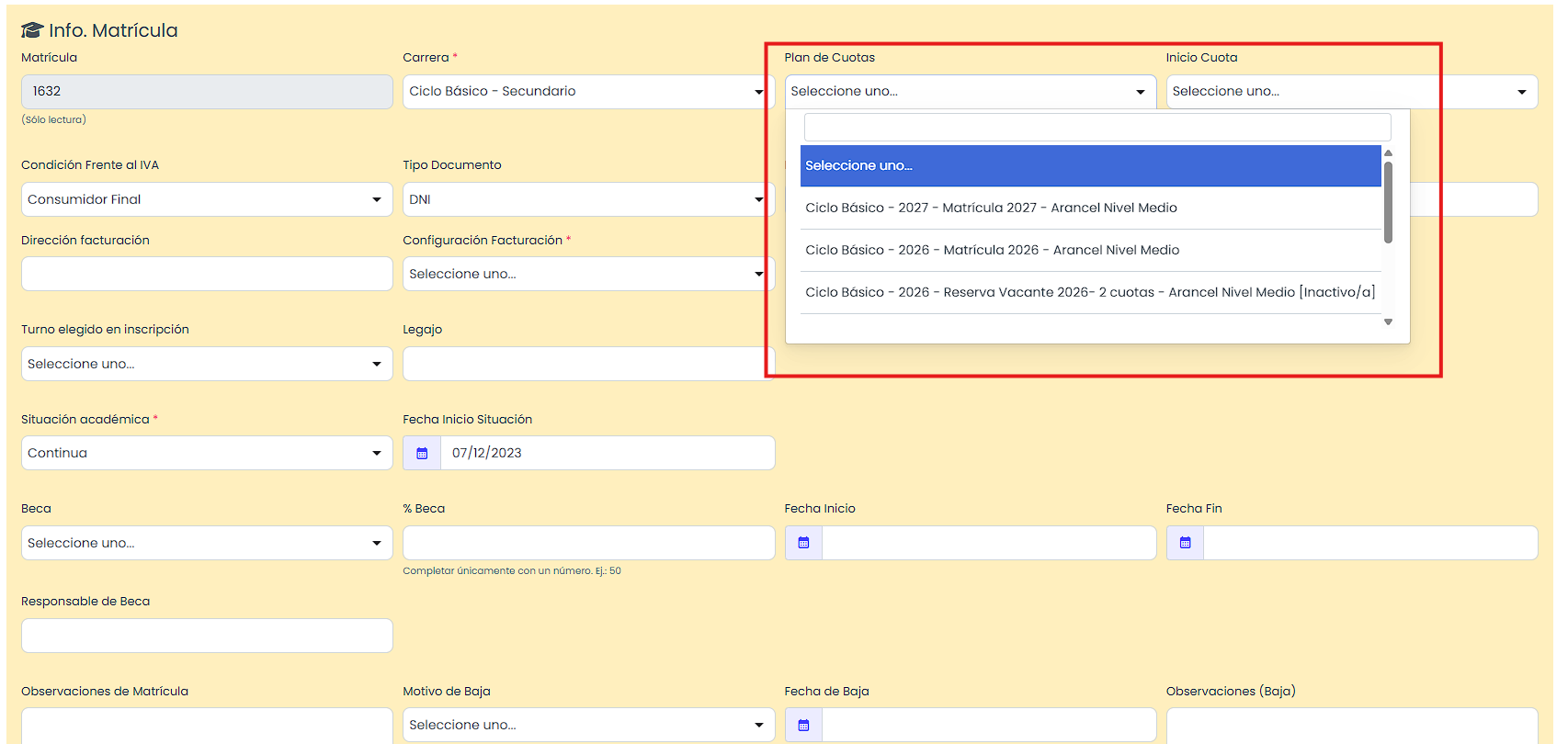The width and height of the screenshot is (1568, 744).
Task: Click the 'Info. Matrícula' heading text
Action: (x=113, y=30)
